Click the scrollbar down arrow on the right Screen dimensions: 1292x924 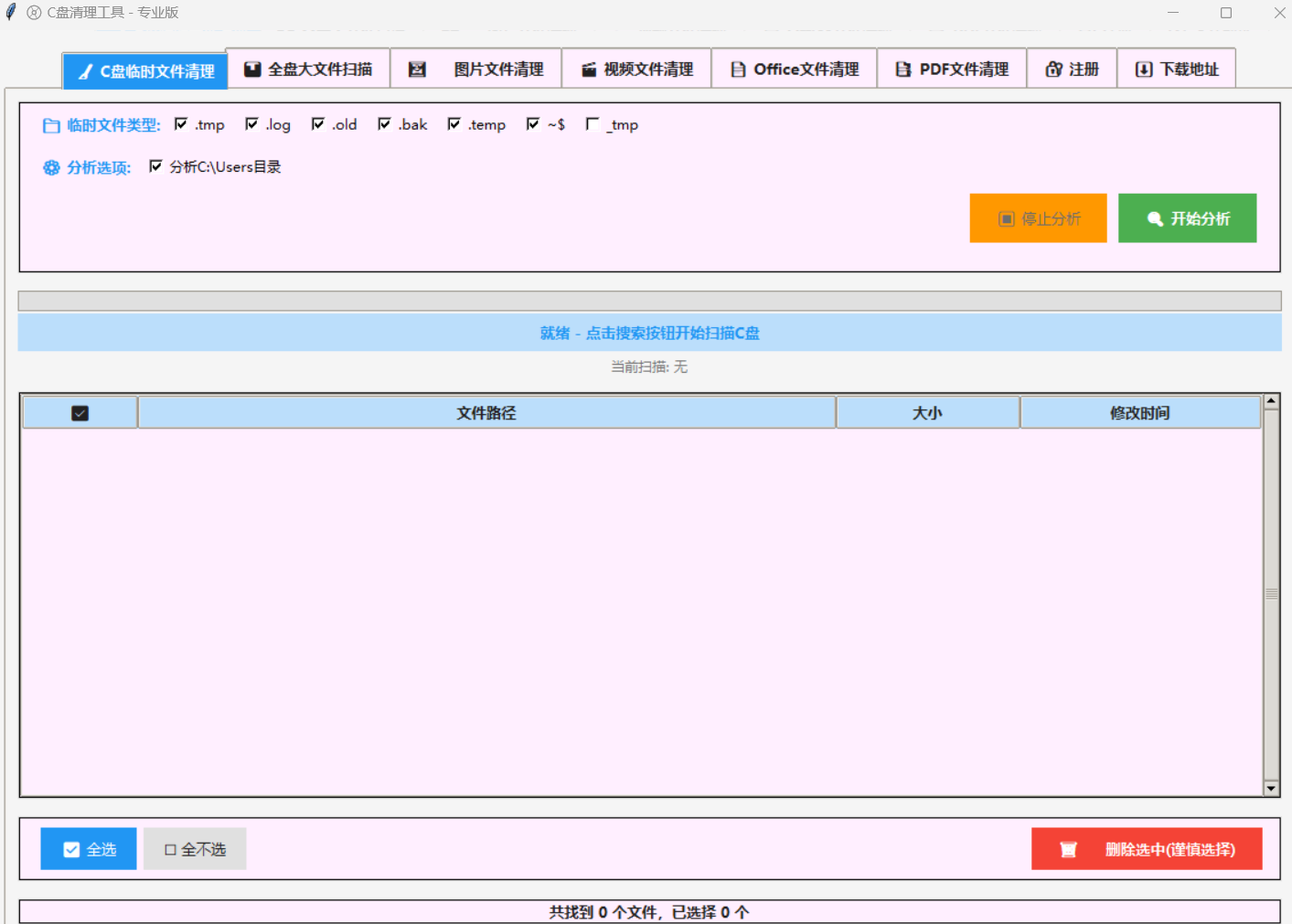click(1271, 787)
